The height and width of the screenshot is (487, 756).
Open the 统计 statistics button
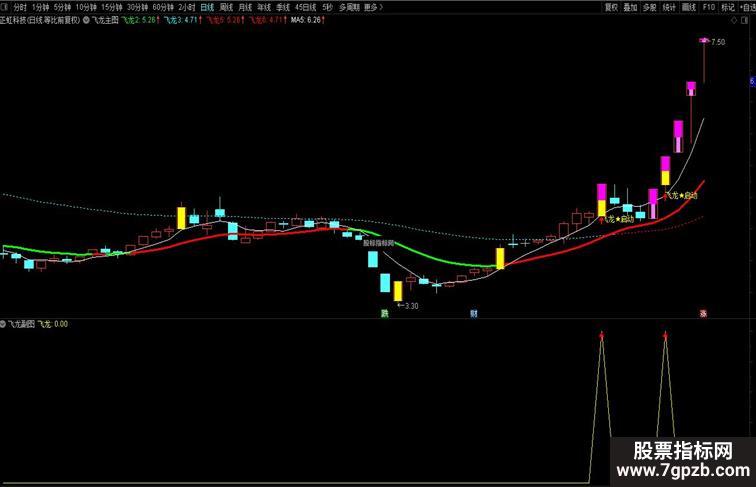669,7
